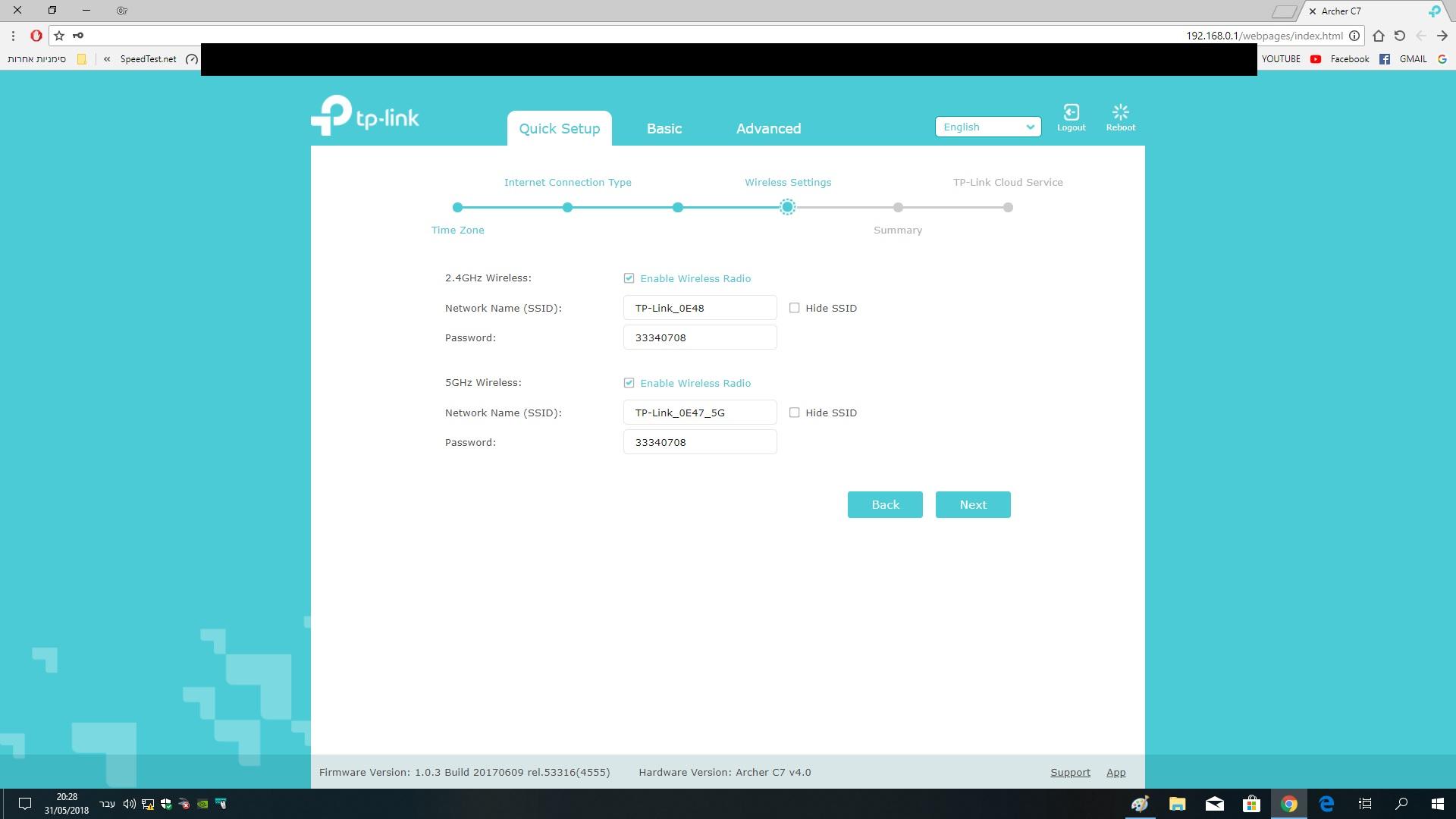The height and width of the screenshot is (819, 1456).
Task: Open Microsoft Edge from taskbar
Action: (x=1326, y=804)
